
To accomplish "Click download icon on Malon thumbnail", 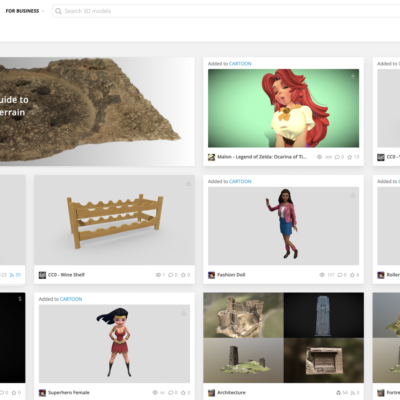I will pyautogui.click(x=353, y=76).
